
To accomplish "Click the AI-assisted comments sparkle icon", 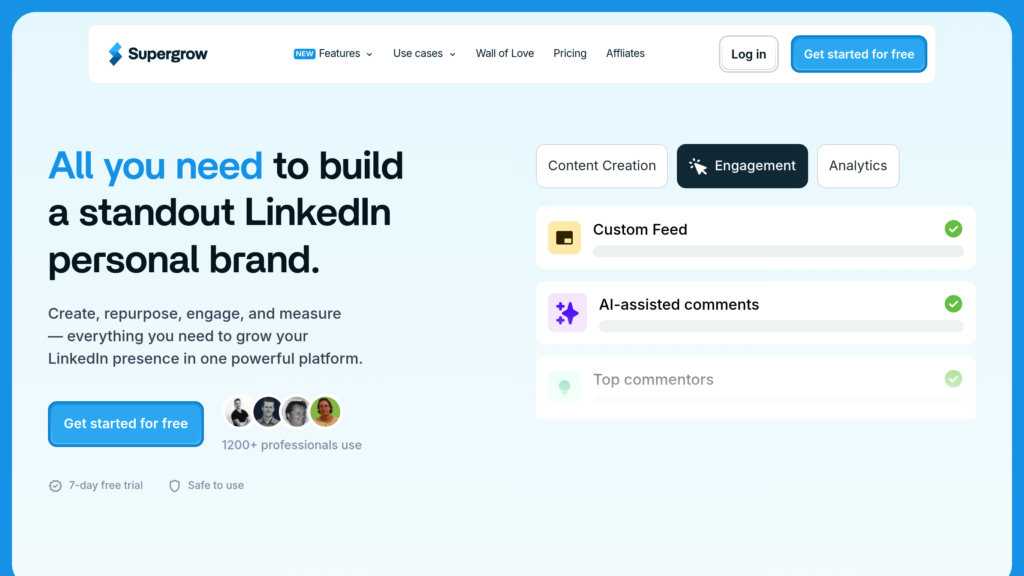I will click(567, 313).
